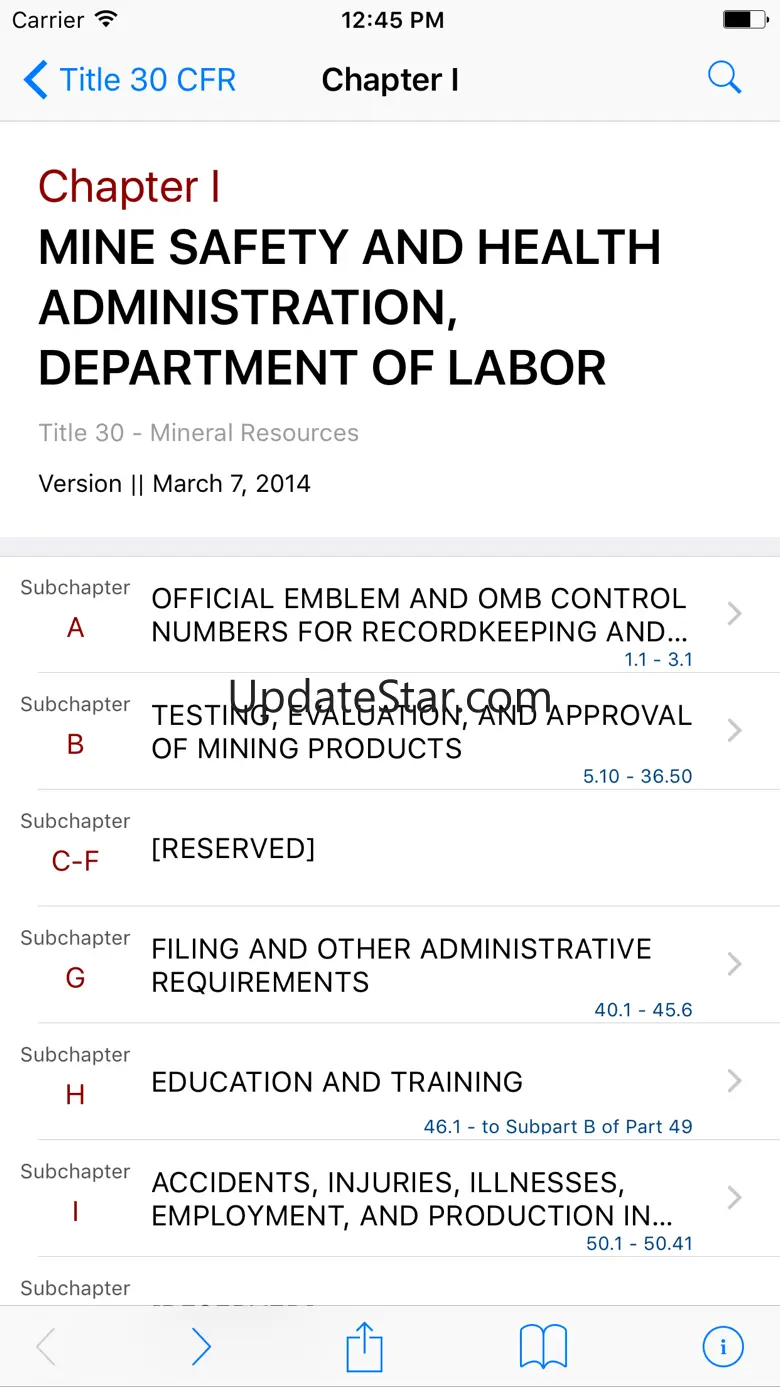
Task: Select Testing, Evaluation, and Approval row
Action: tap(420, 732)
